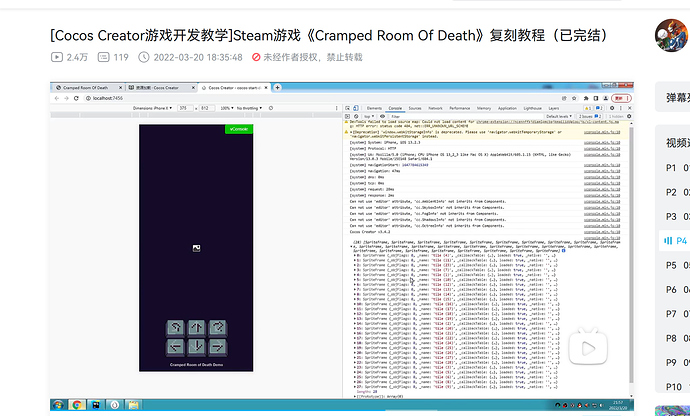Open the DevTools settings gear
The width and height of the screenshot is (690, 416).
(x=612, y=108)
